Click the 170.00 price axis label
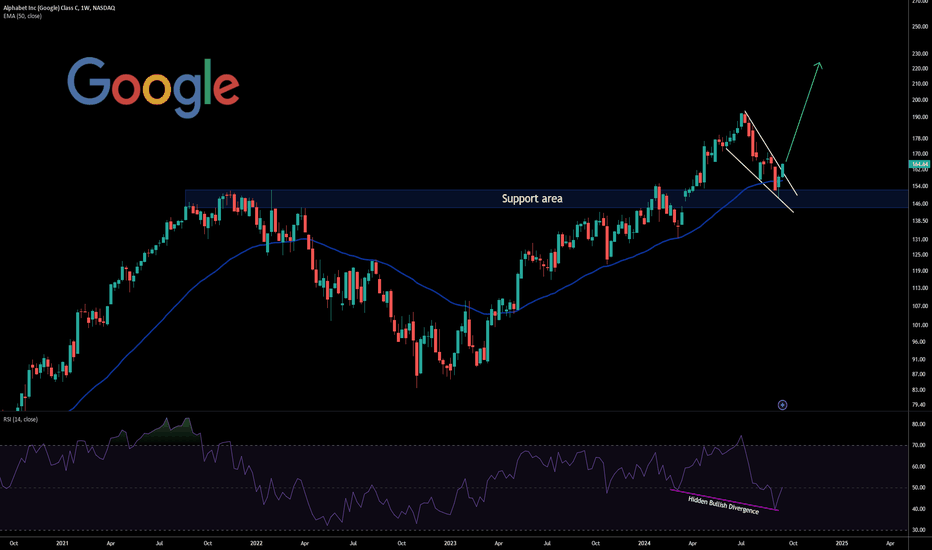 pyautogui.click(x=920, y=154)
